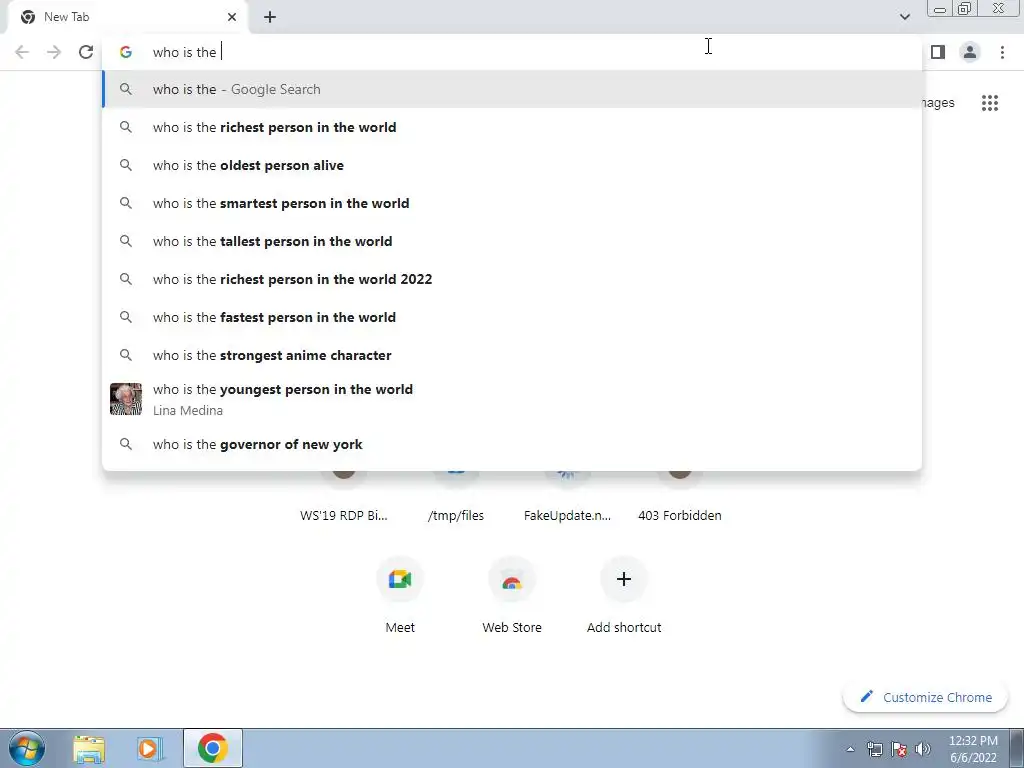Reload the page with the refresh icon
The image size is (1024, 768).
coord(86,52)
